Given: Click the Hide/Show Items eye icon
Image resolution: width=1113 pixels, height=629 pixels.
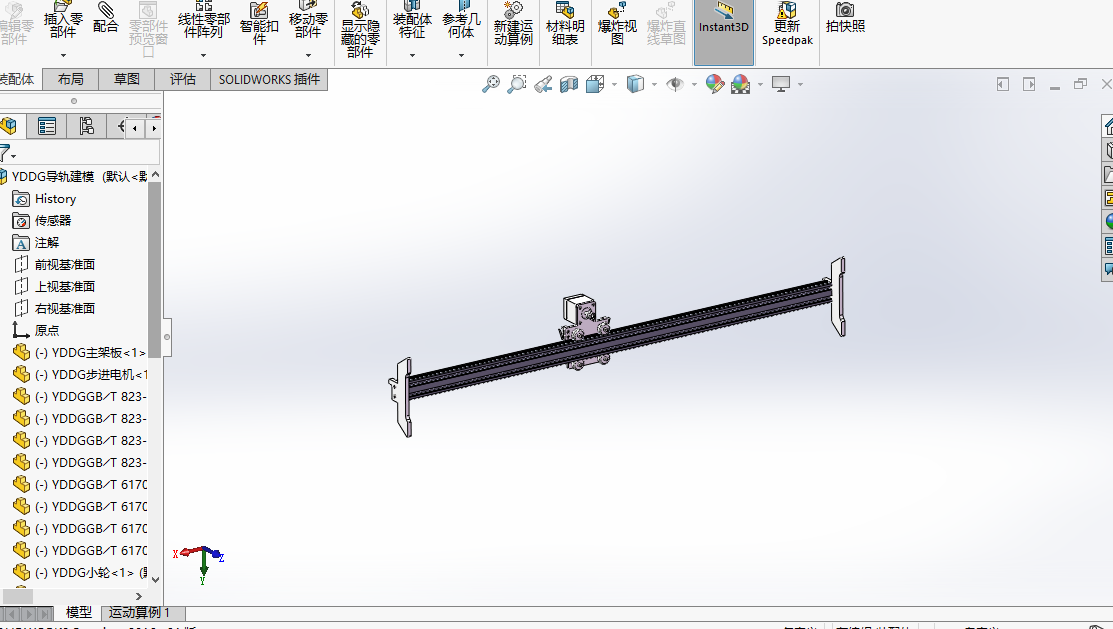Looking at the screenshot, I should click(675, 84).
